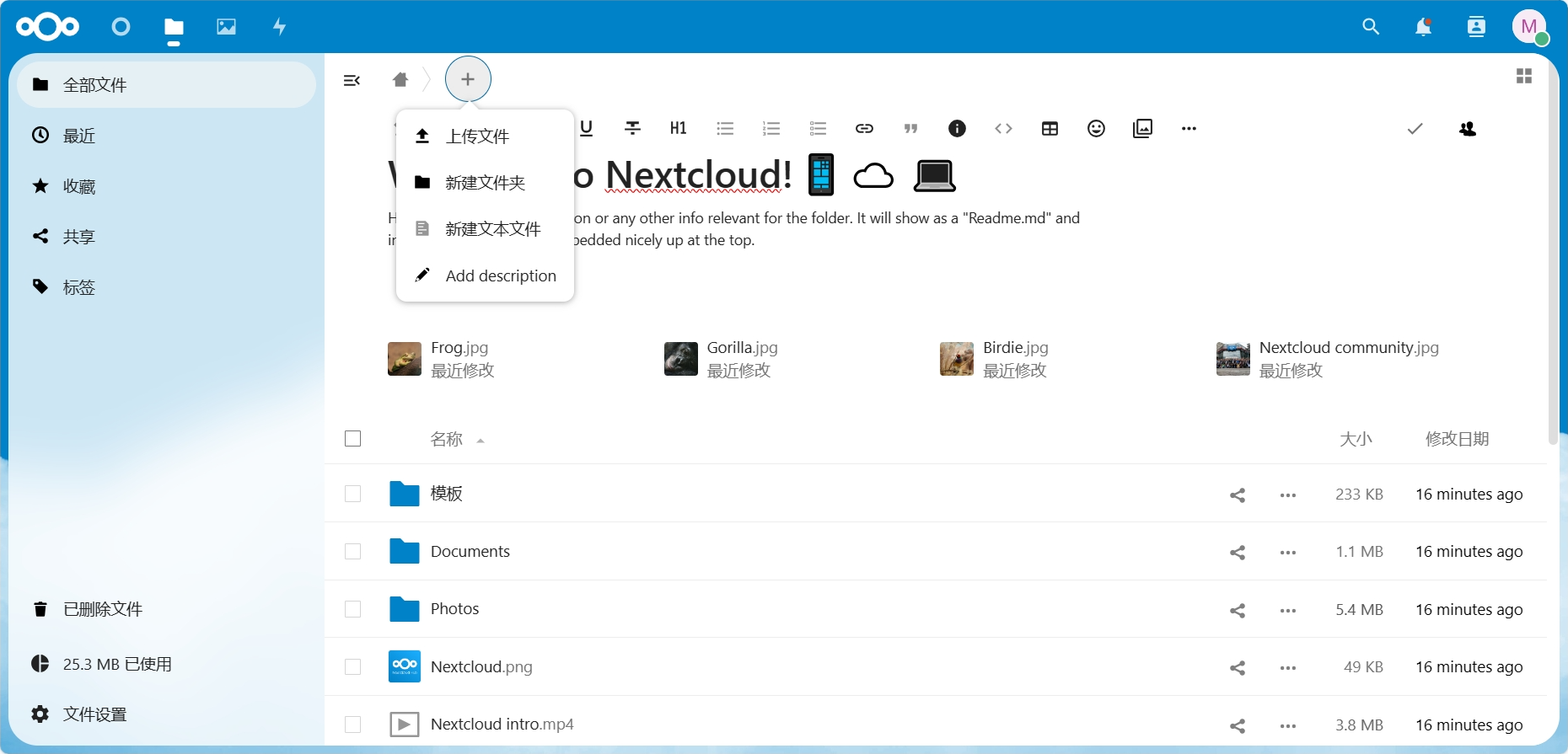Open the Frog.jpg recent thumbnail
This screenshot has width=1568, height=754.
[x=405, y=359]
